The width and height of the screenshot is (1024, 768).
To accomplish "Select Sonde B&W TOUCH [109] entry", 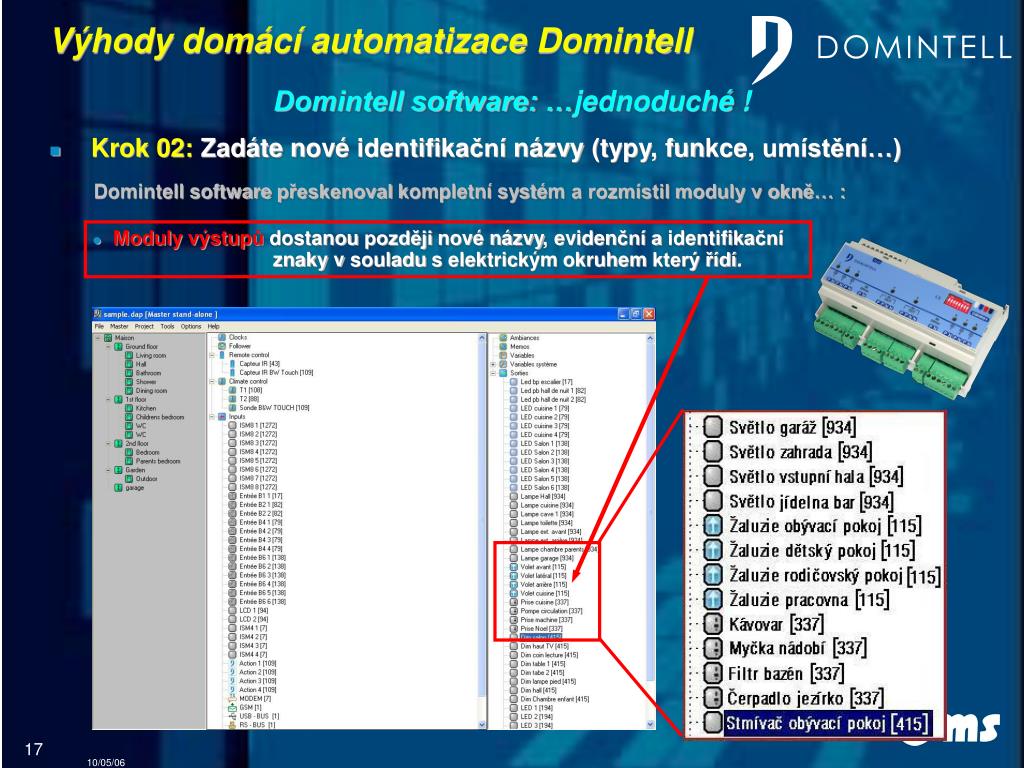I will (x=274, y=408).
